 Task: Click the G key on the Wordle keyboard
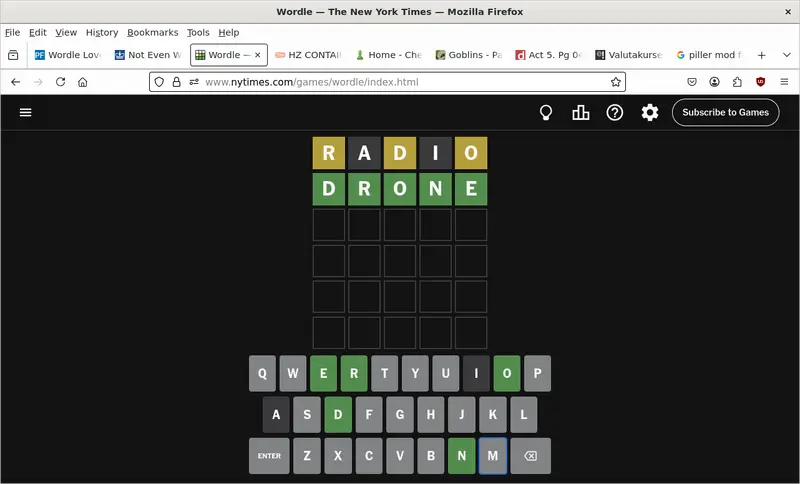[x=400, y=415]
